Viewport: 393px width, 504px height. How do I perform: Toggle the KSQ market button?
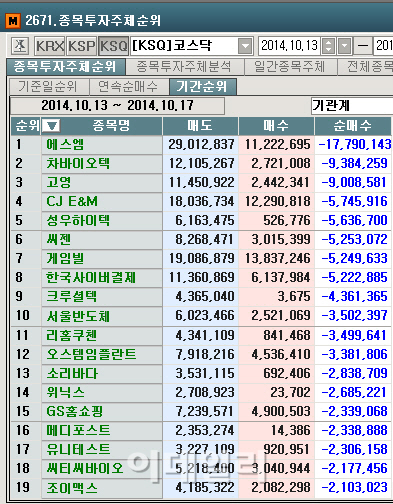click(113, 46)
